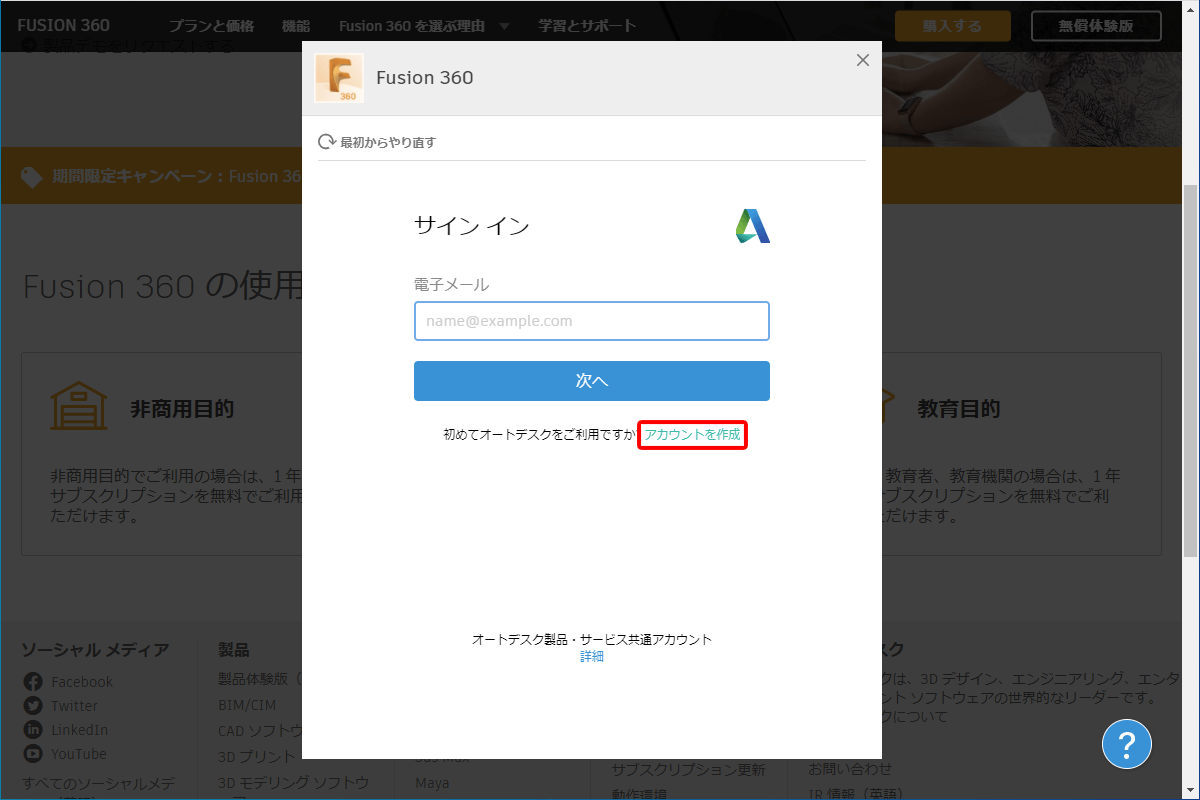The width and height of the screenshot is (1200, 800).
Task: Open the プランと価格 menu item
Action: click(x=211, y=26)
